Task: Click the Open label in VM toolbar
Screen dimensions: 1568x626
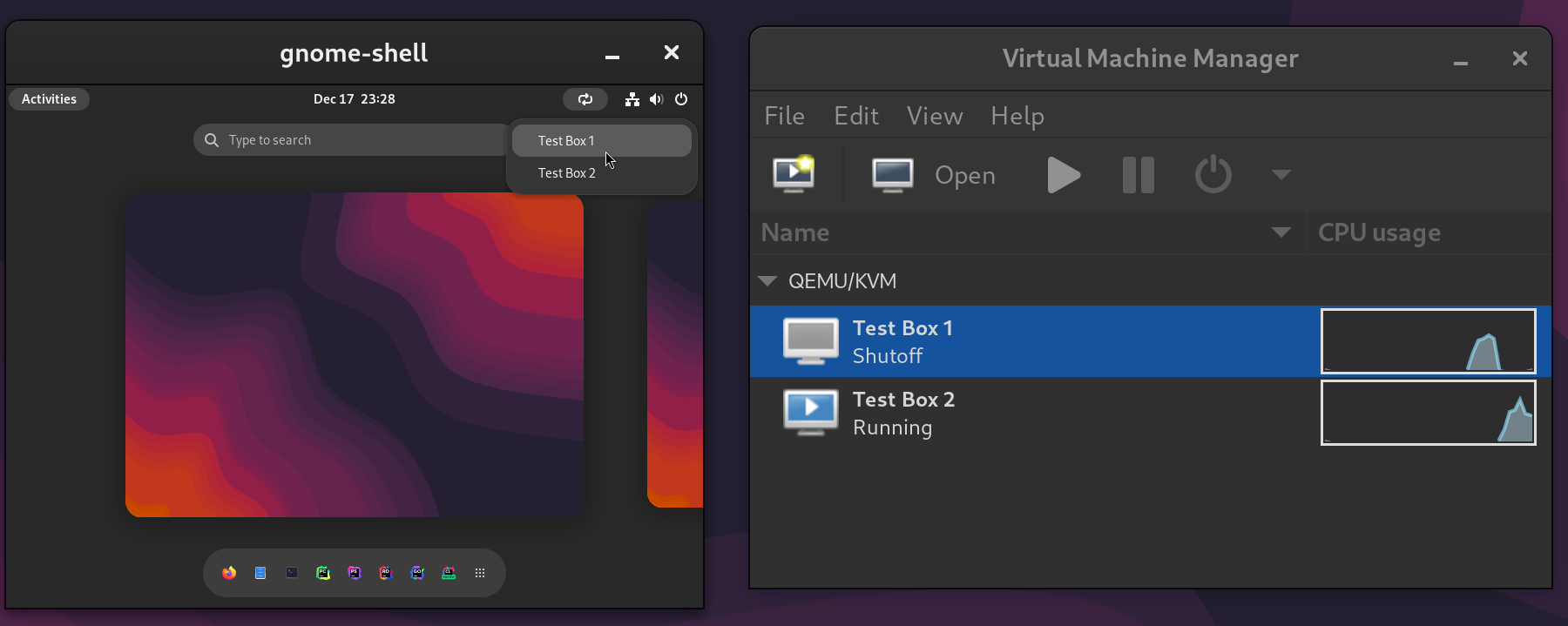Action: tap(965, 176)
